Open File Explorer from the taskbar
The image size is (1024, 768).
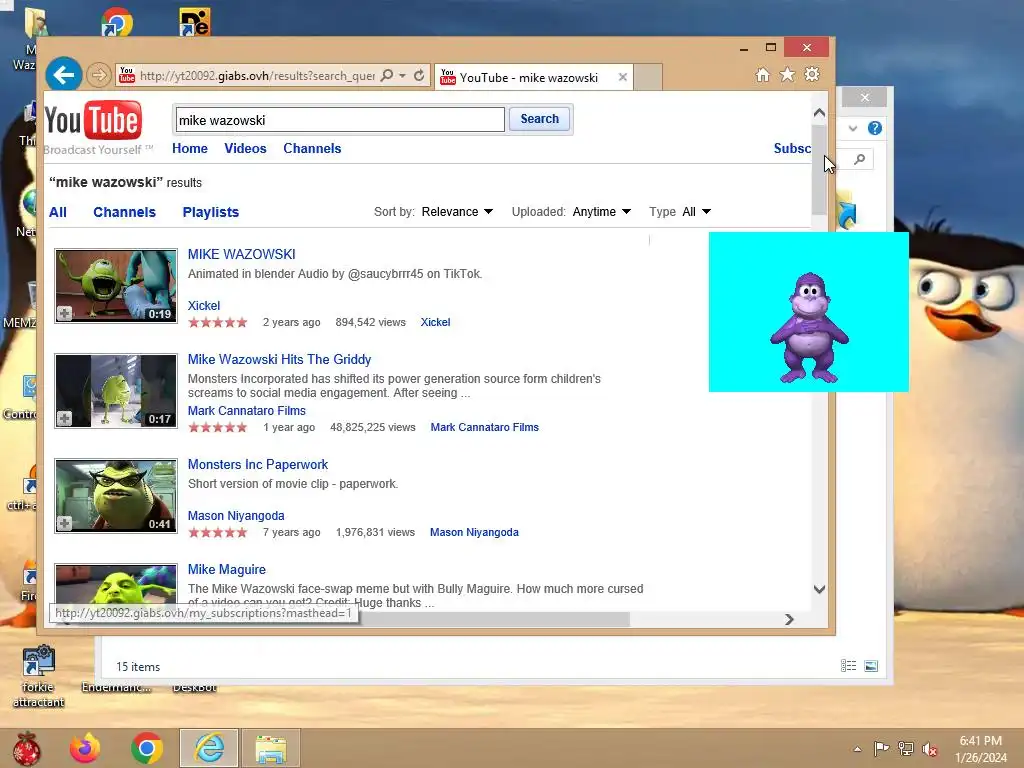click(x=271, y=748)
